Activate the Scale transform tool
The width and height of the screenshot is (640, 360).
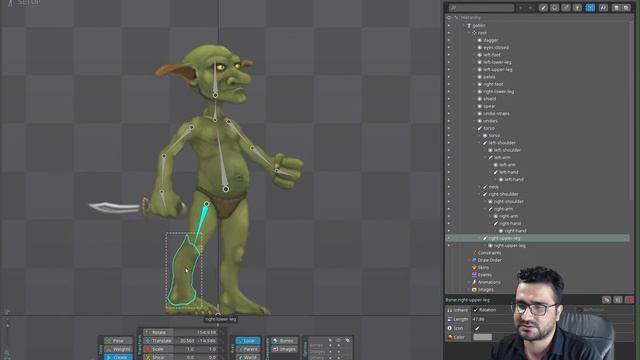158,349
